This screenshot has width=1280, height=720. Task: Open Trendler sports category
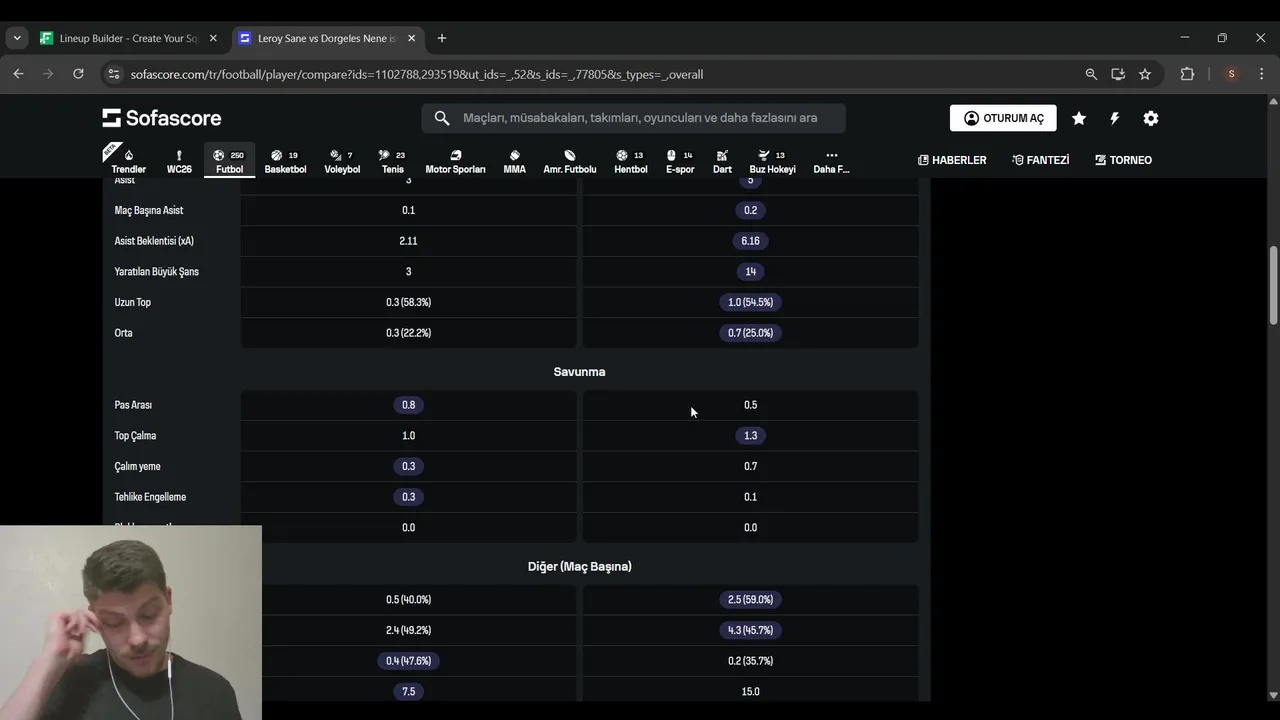click(x=128, y=160)
